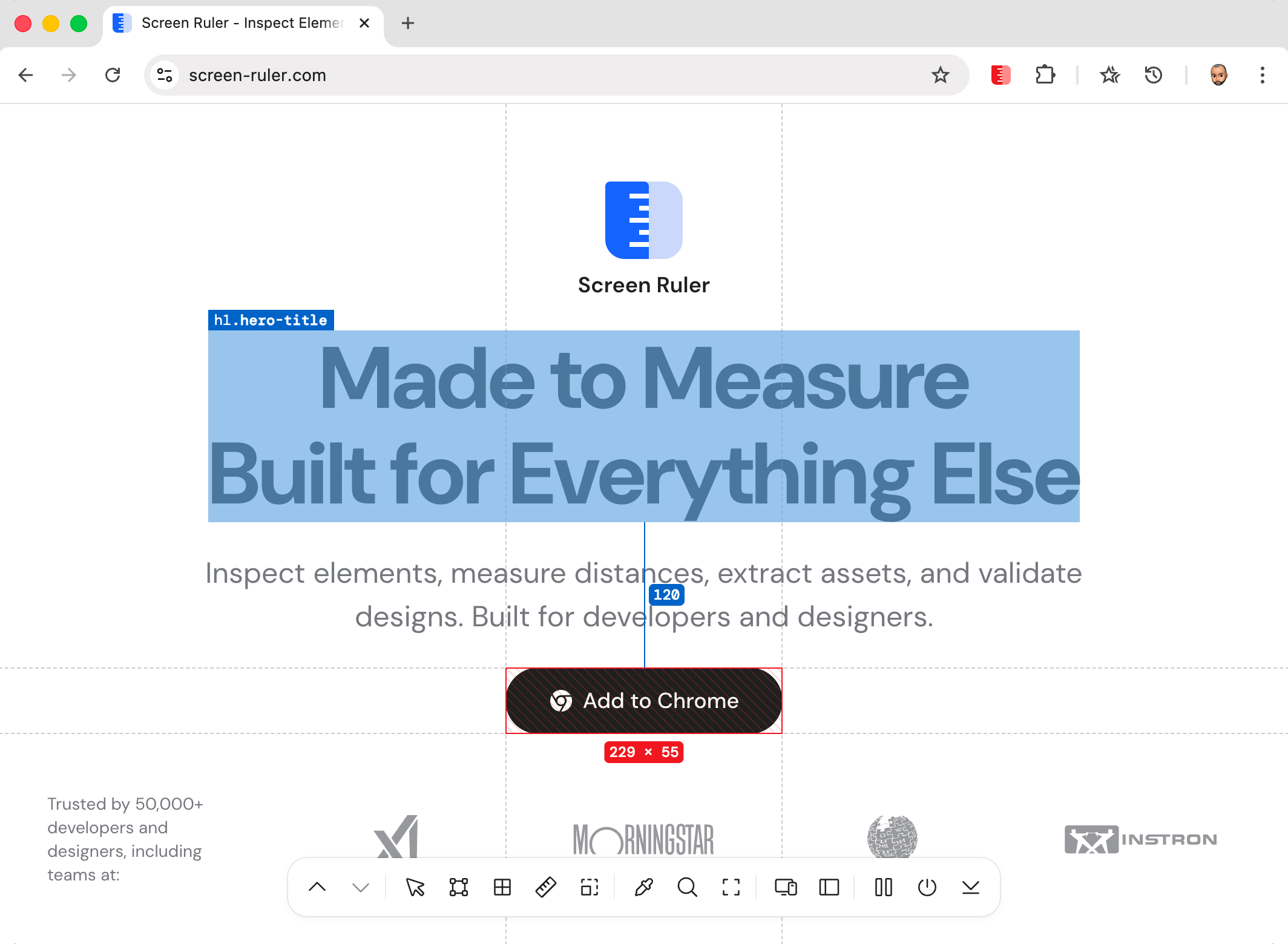Click the Morningstar logo

coord(643,840)
